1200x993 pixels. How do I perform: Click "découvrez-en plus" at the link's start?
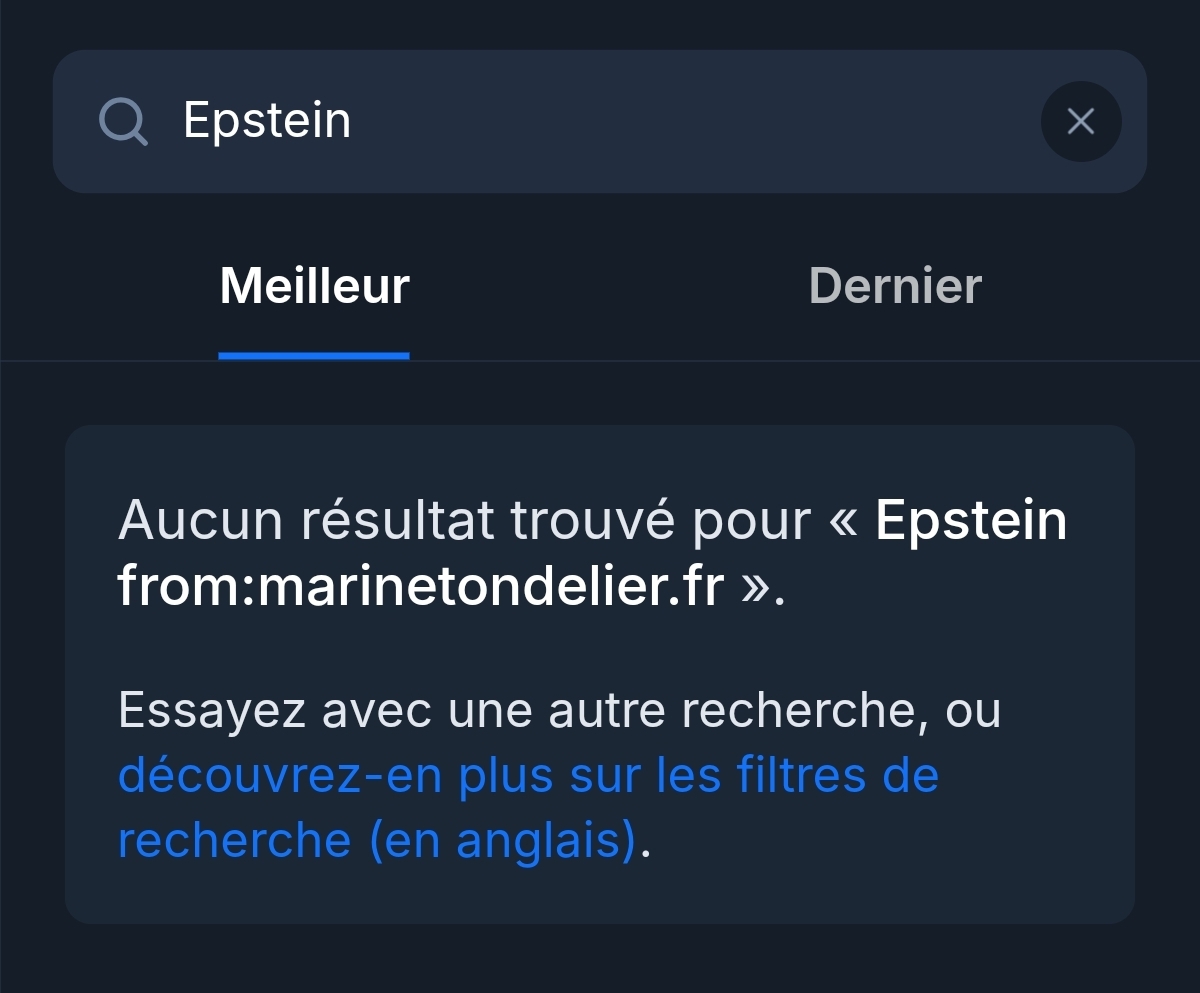281,776
